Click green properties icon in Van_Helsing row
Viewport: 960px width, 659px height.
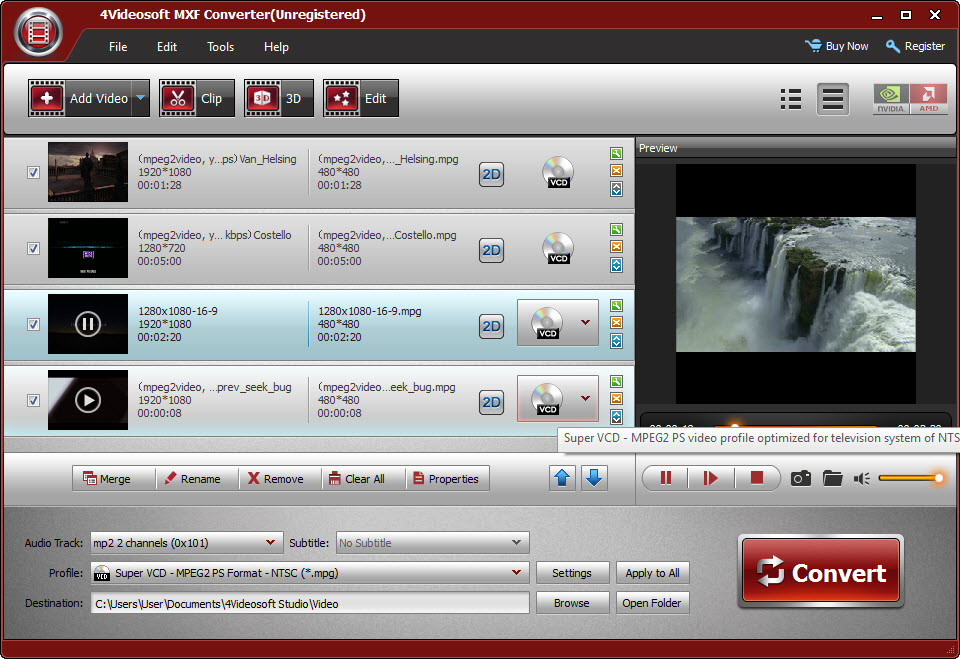[617, 154]
